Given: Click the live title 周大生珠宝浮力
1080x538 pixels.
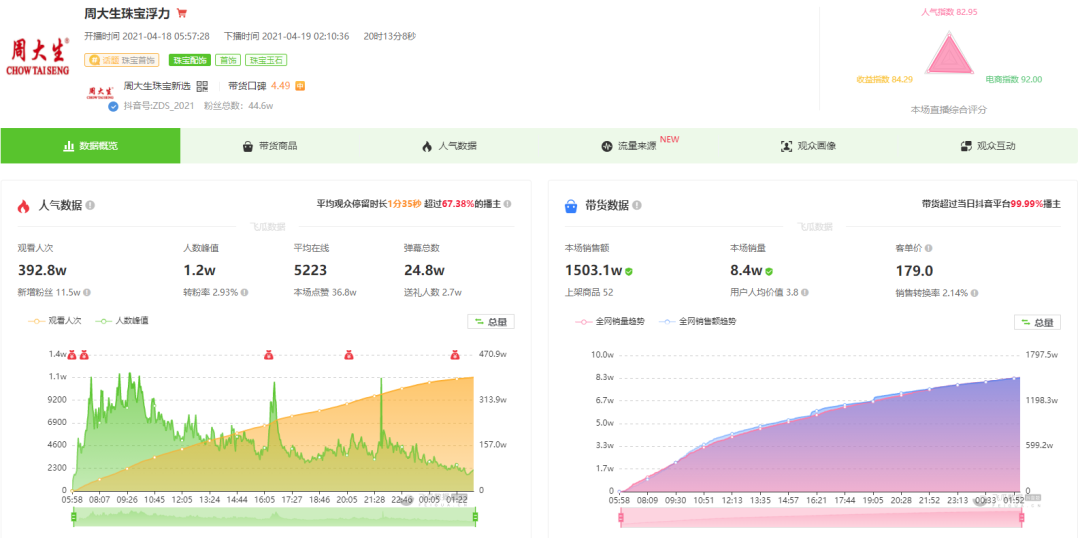Looking at the screenshot, I should click(128, 13).
